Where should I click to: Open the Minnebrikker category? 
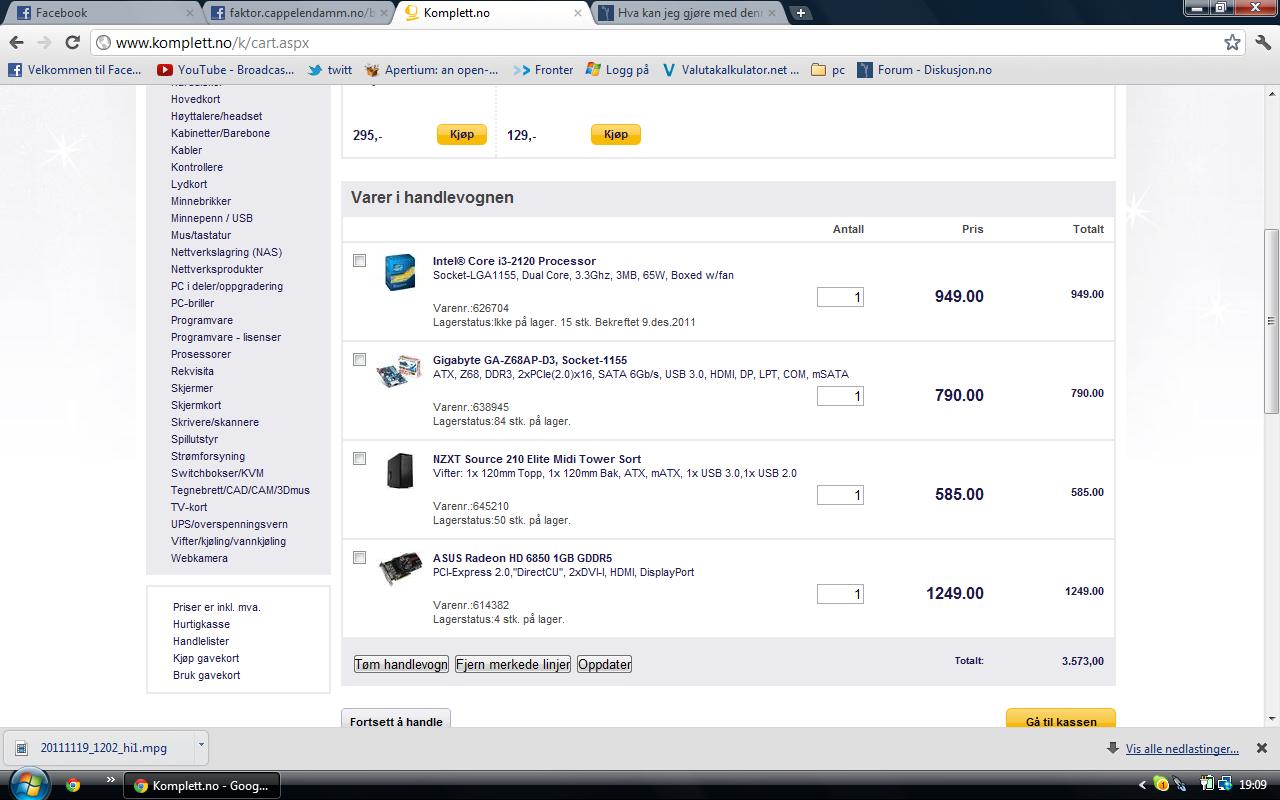[201, 201]
